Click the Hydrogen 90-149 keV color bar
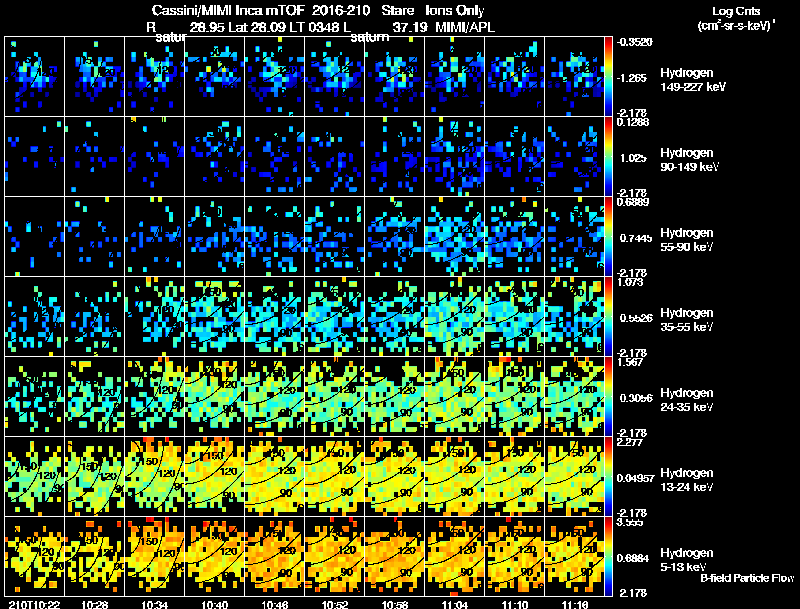Screen dimensions: 800x609 click(x=608, y=157)
